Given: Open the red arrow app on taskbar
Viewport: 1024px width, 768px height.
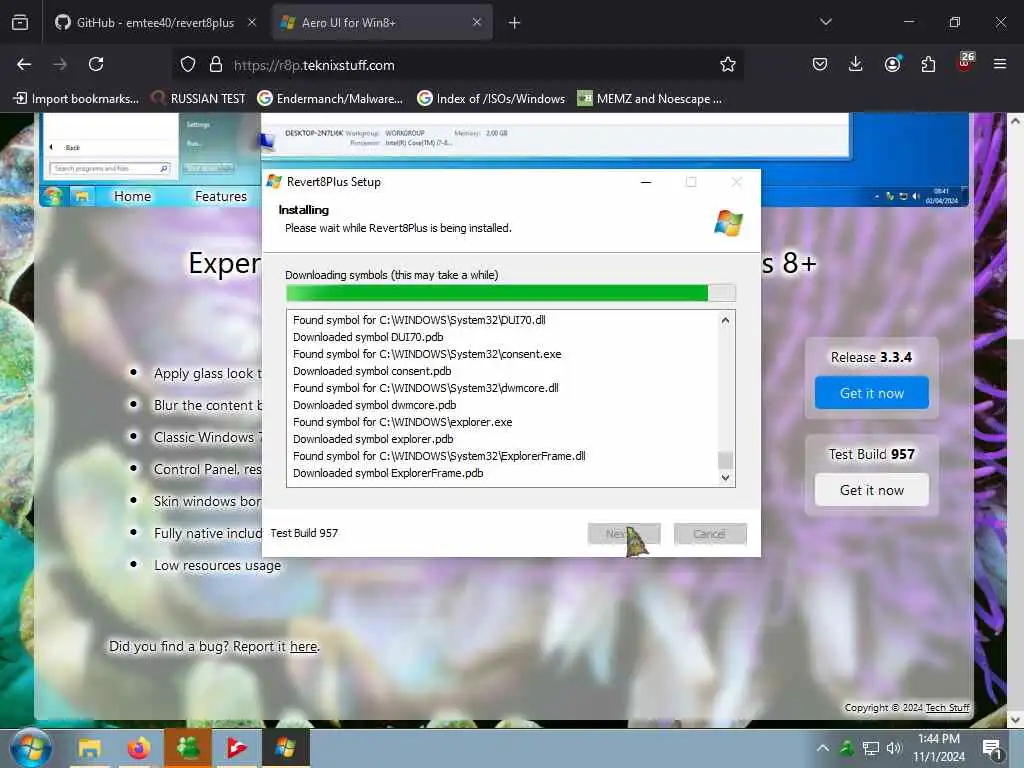Looking at the screenshot, I should 237,748.
